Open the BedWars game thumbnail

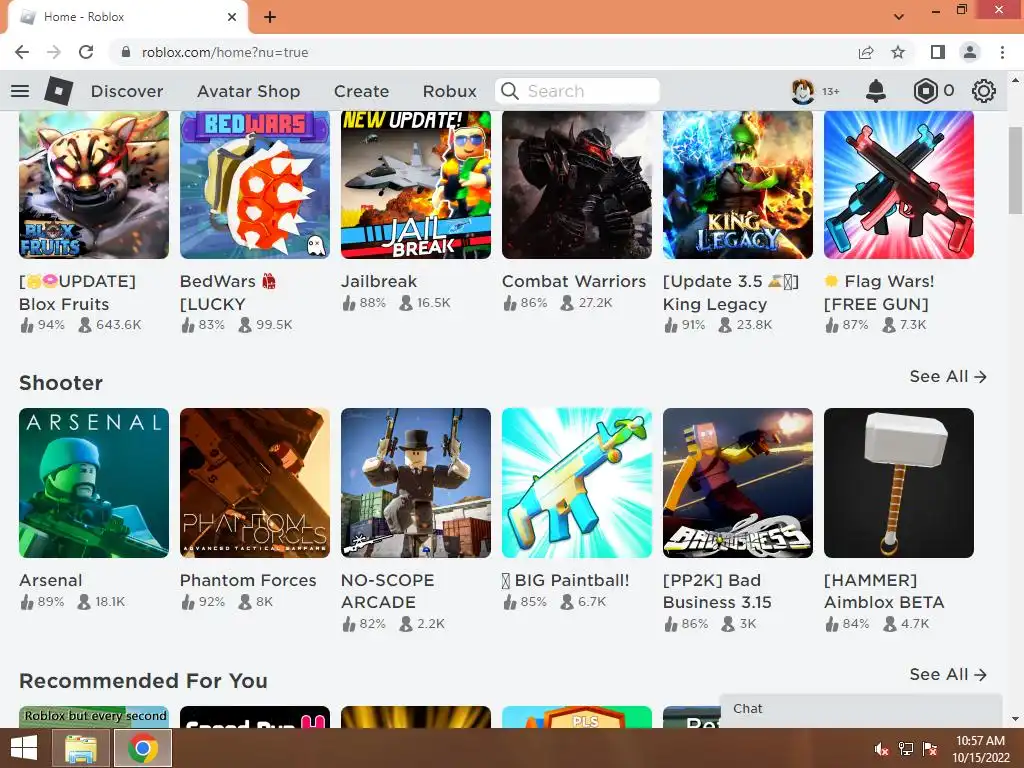pos(255,185)
